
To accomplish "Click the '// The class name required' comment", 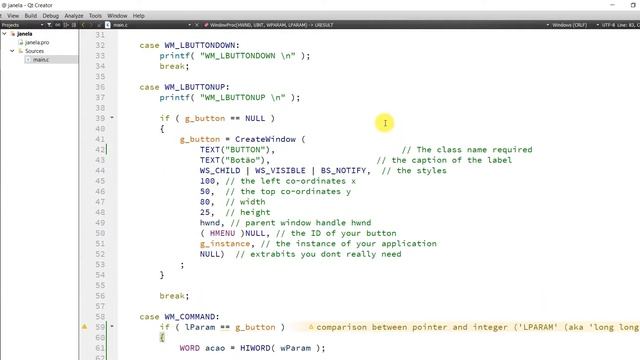I will pyautogui.click(x=467, y=150).
